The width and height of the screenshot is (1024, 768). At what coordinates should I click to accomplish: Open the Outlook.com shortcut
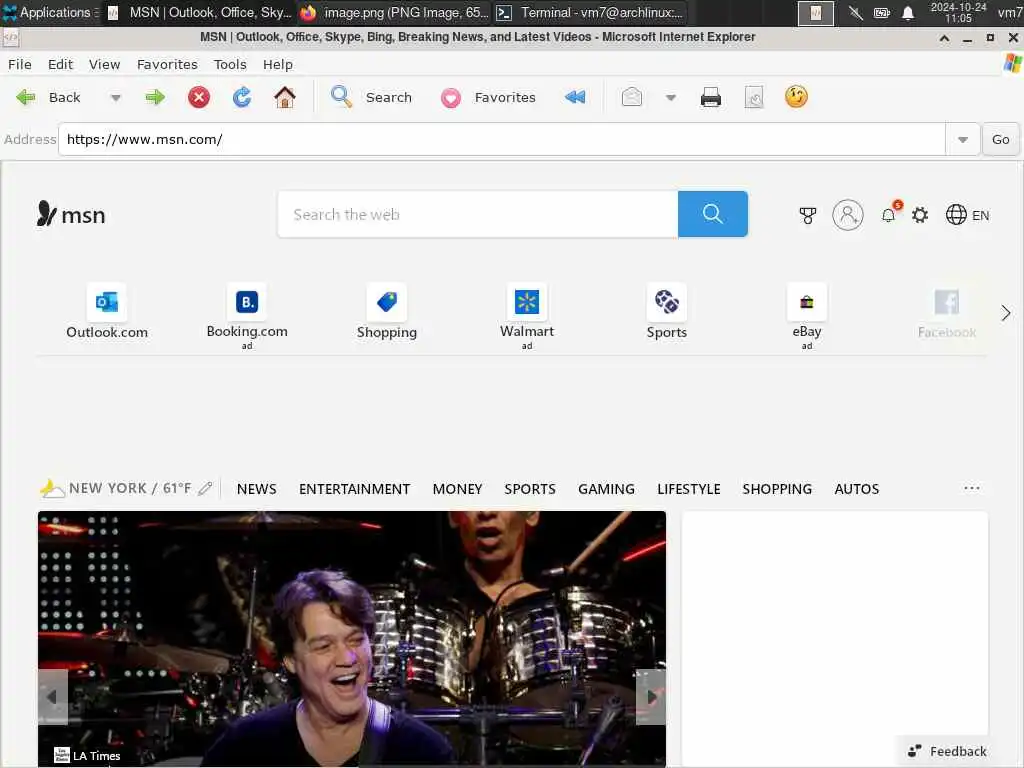tap(107, 312)
